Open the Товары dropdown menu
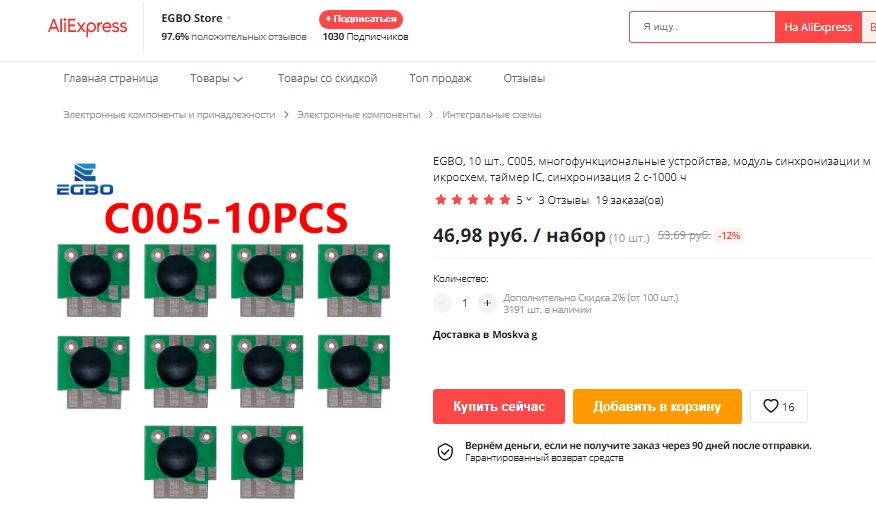Viewport: 876px width, 505px height. pyautogui.click(x=216, y=78)
